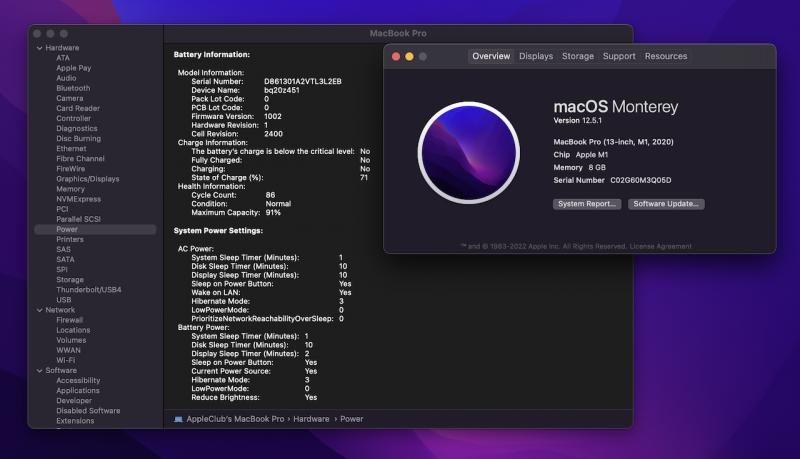Select SAS in the sidebar

pos(63,249)
